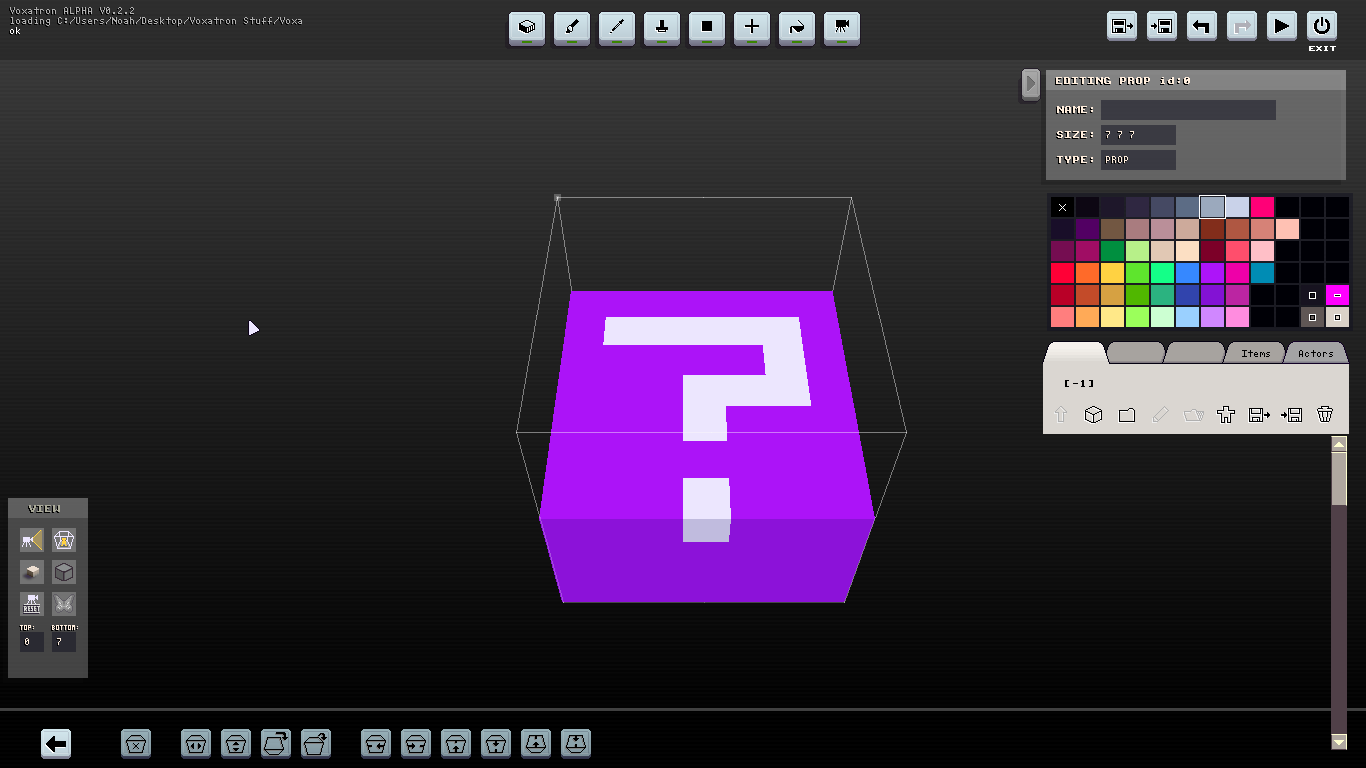The image size is (1366, 768).
Task: Click the prop Name input field
Action: click(1188, 110)
